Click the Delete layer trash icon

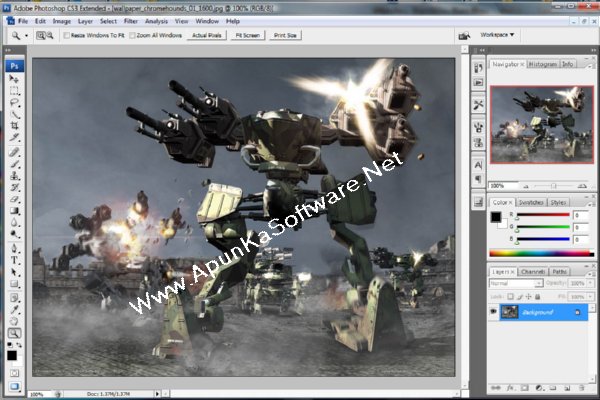point(582,388)
